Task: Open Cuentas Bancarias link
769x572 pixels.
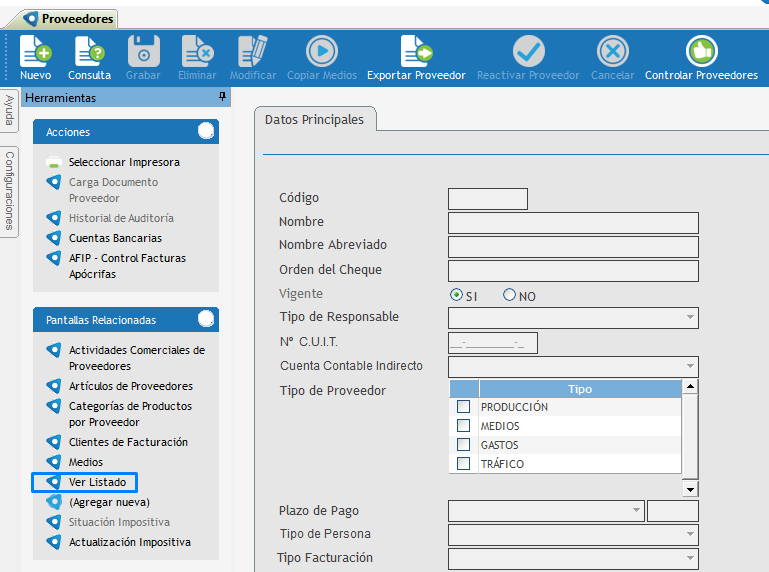Action: (115, 238)
